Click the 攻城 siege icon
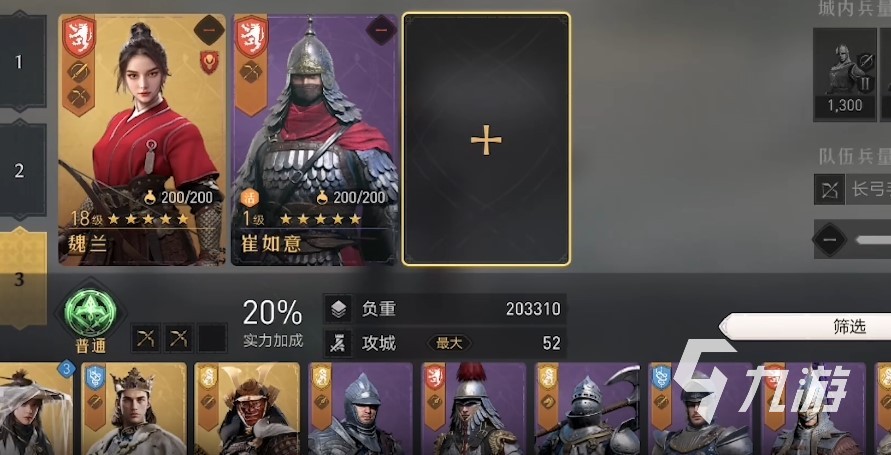The width and height of the screenshot is (891, 455). coord(339,343)
